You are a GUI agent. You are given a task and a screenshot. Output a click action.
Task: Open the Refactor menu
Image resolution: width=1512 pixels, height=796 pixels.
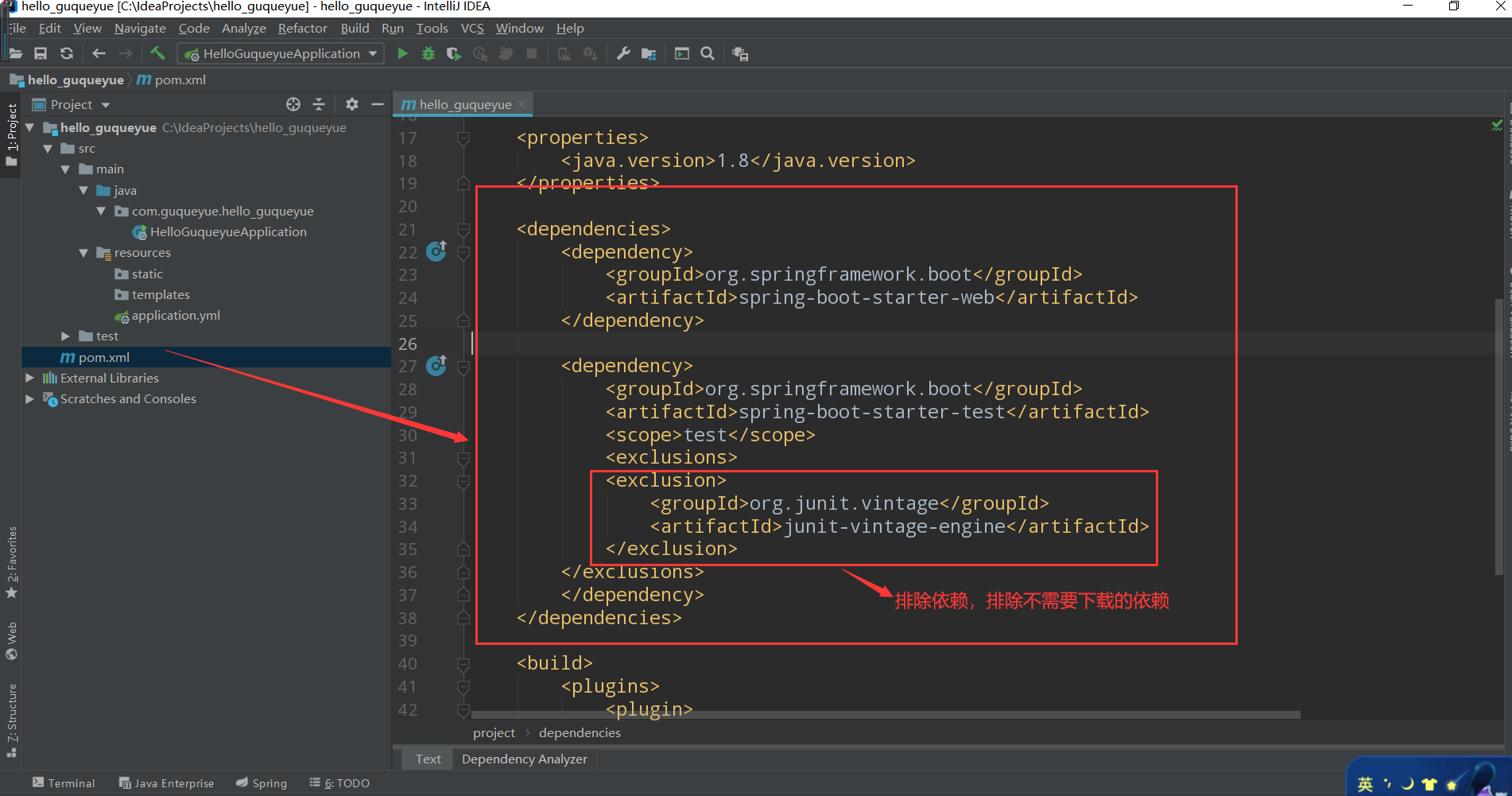point(302,28)
